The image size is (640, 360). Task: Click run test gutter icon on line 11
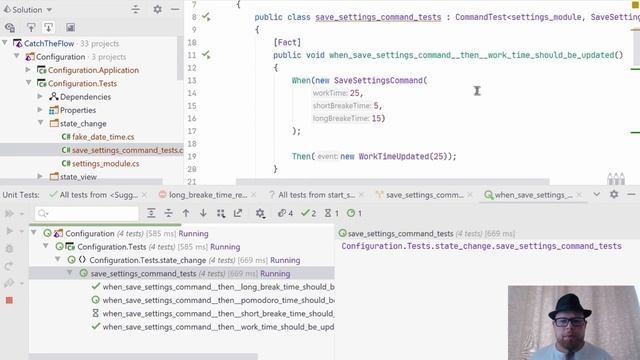[206, 55]
